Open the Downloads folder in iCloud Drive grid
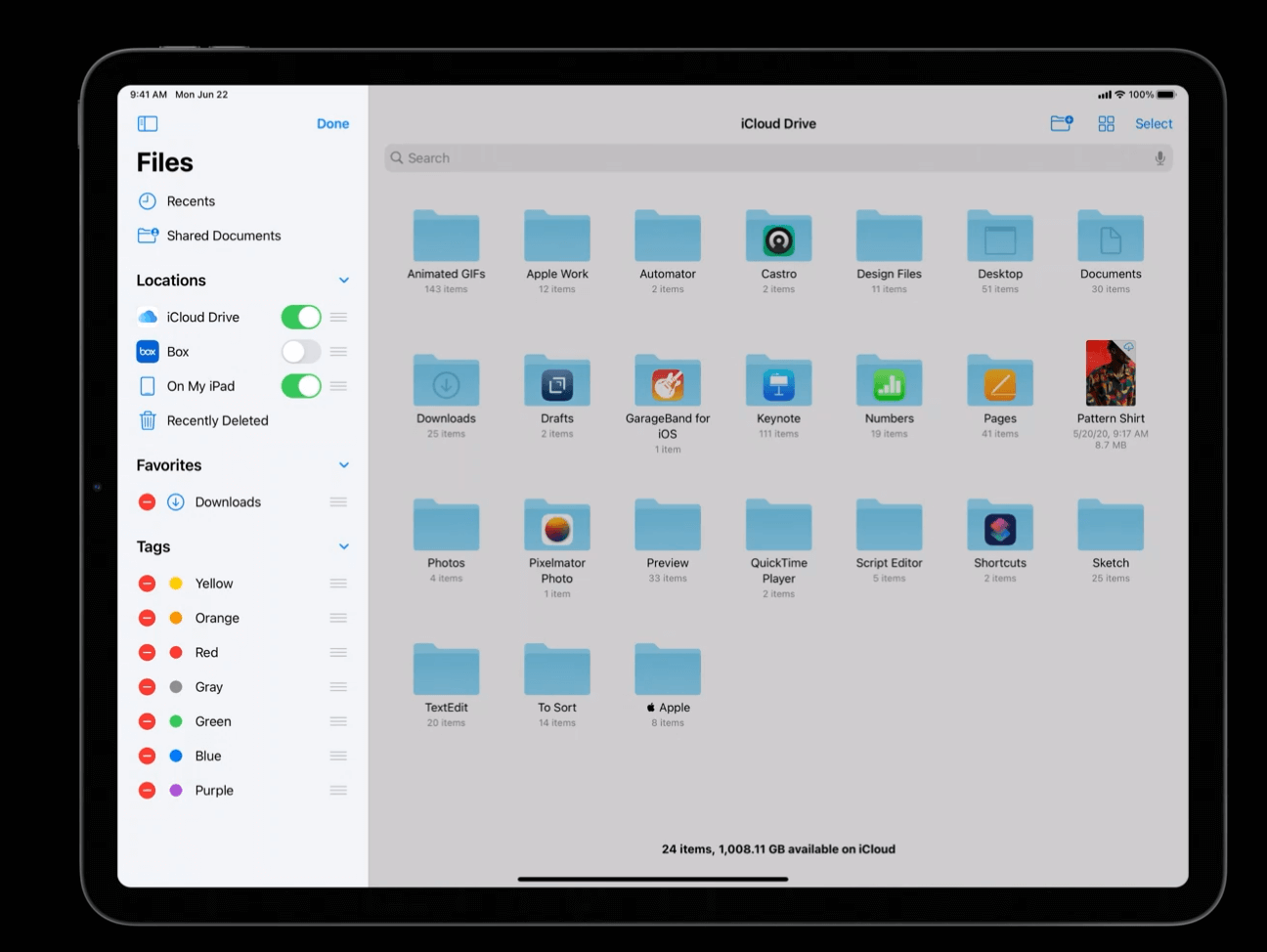This screenshot has width=1267, height=952. [446, 380]
